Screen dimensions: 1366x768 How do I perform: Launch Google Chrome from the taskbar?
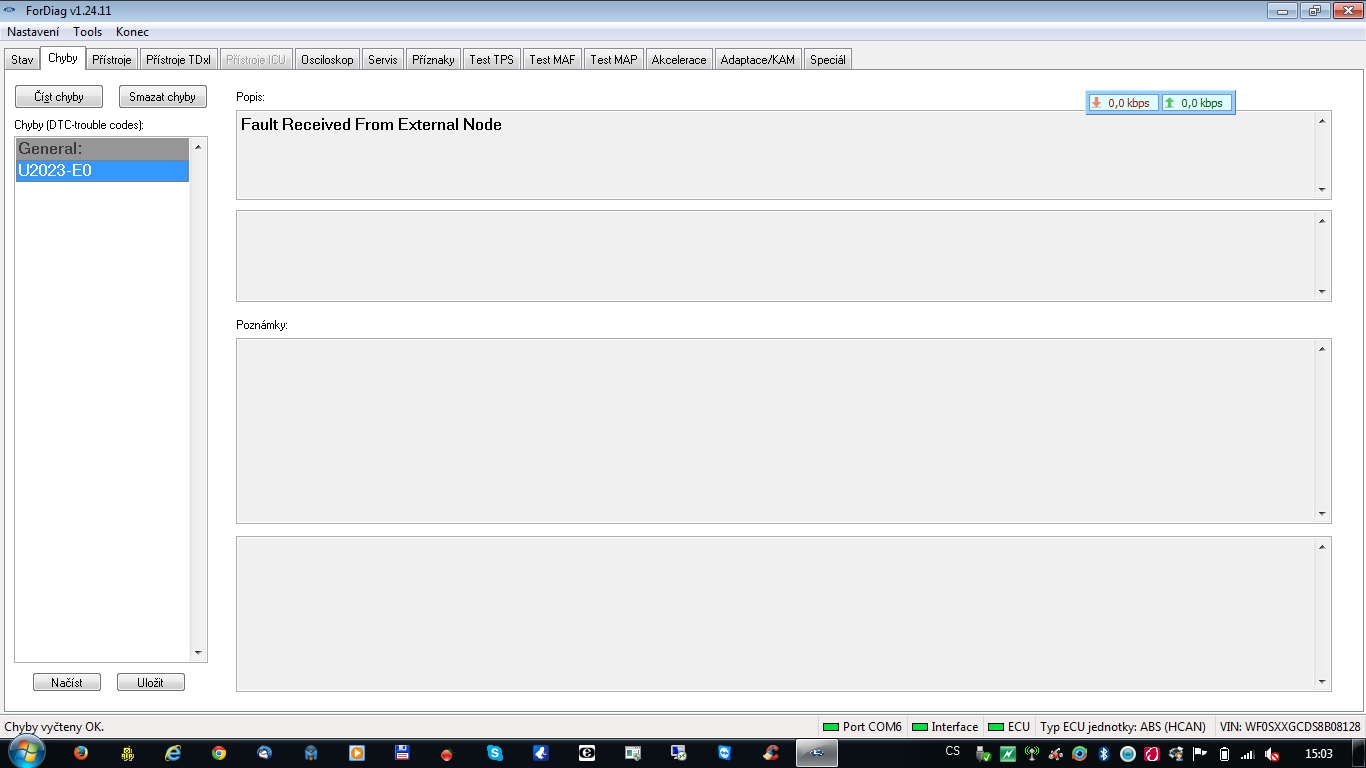219,753
